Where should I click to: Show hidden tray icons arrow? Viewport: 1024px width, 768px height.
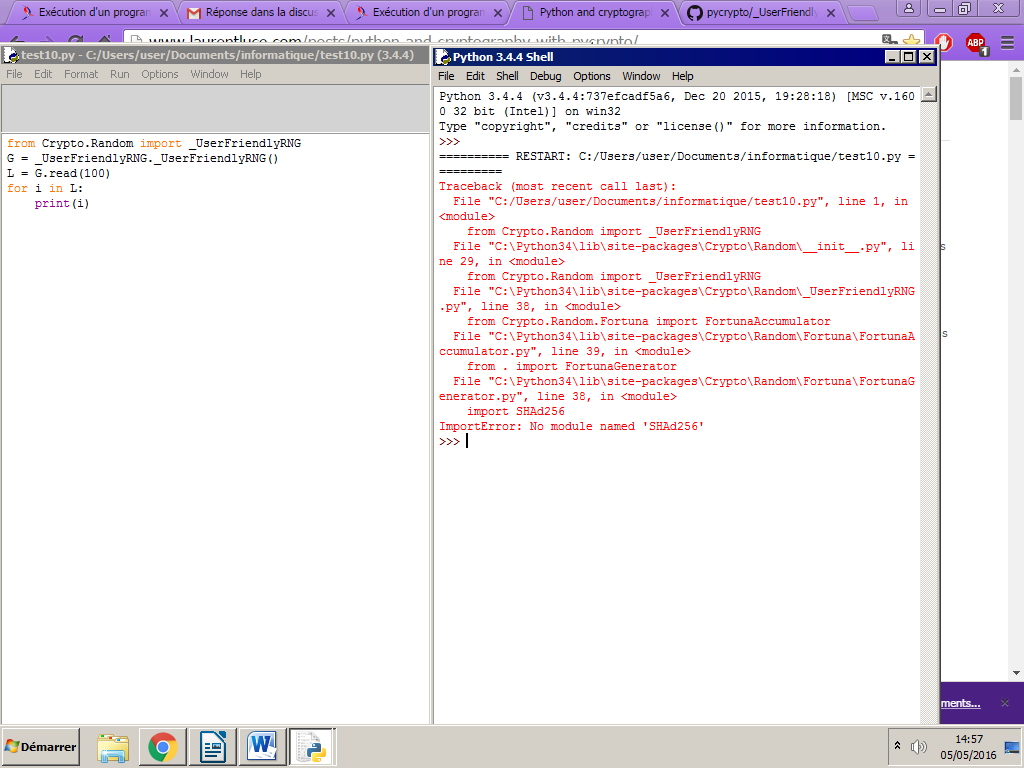tap(897, 746)
